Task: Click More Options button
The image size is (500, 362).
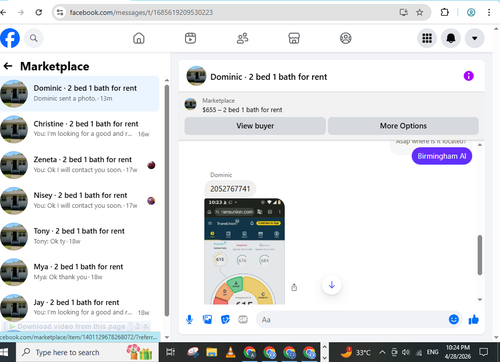Action: click(x=403, y=126)
